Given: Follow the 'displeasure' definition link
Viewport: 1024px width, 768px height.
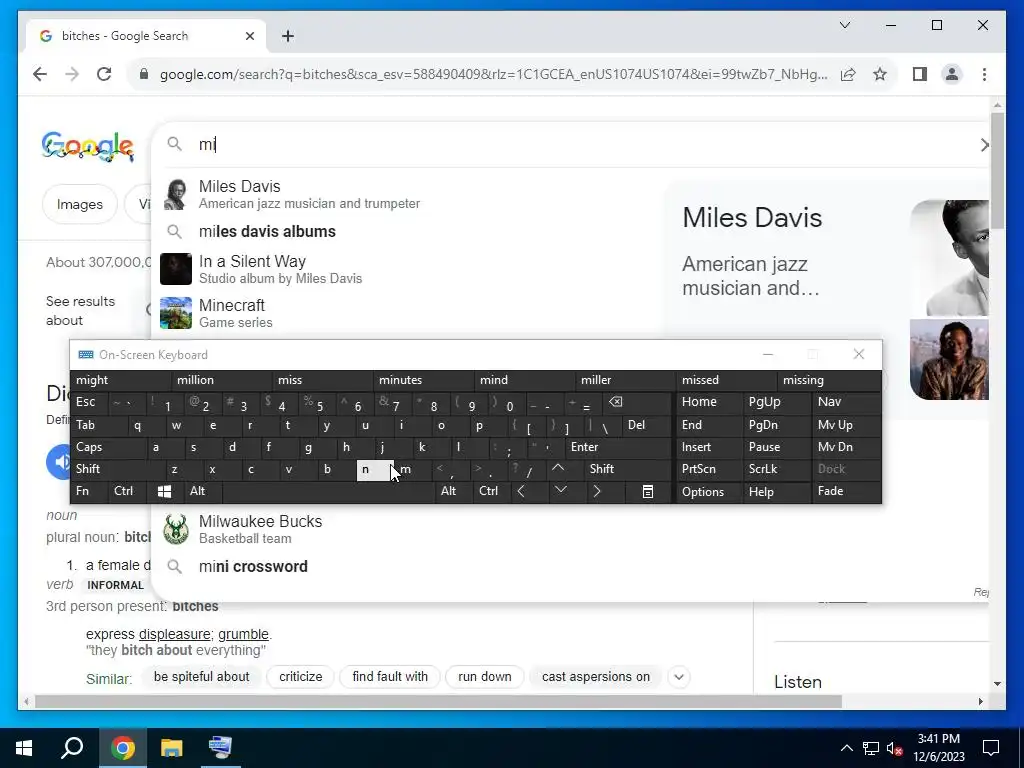Looking at the screenshot, I should point(174,634).
